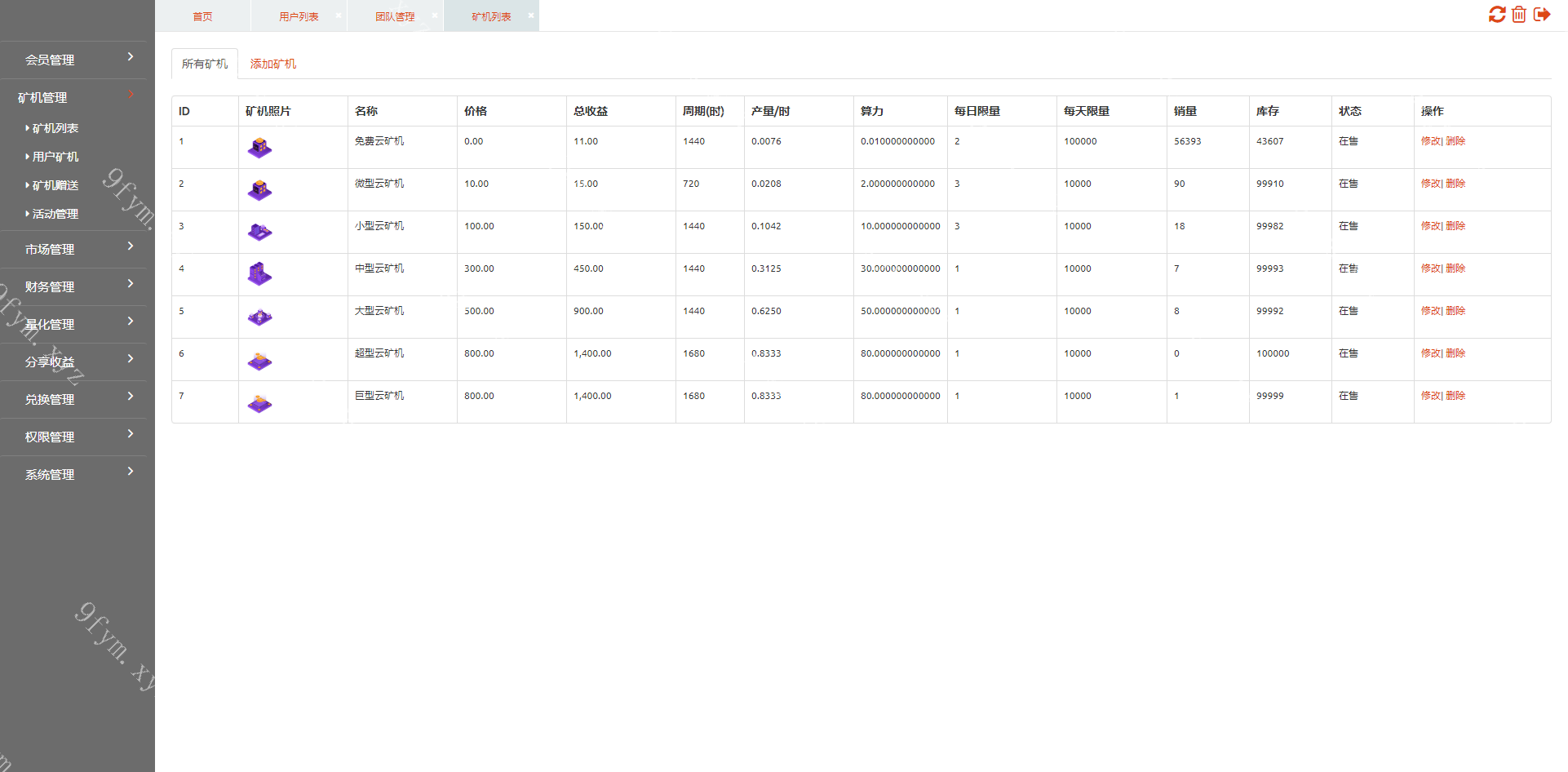Select 所有矿机 sub-tab

(205, 64)
